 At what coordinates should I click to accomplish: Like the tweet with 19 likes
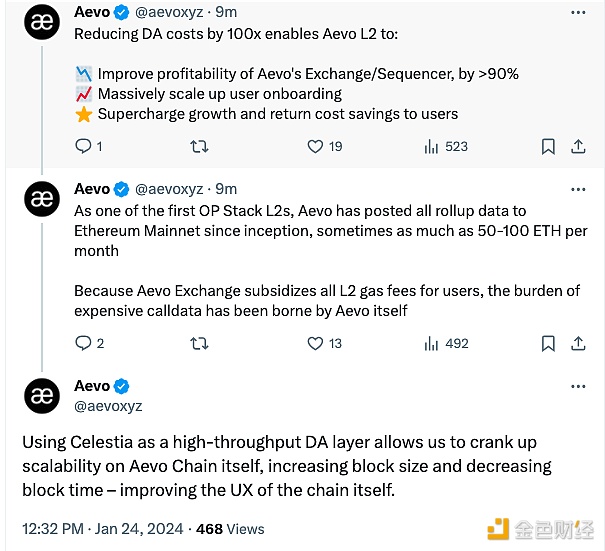315,146
